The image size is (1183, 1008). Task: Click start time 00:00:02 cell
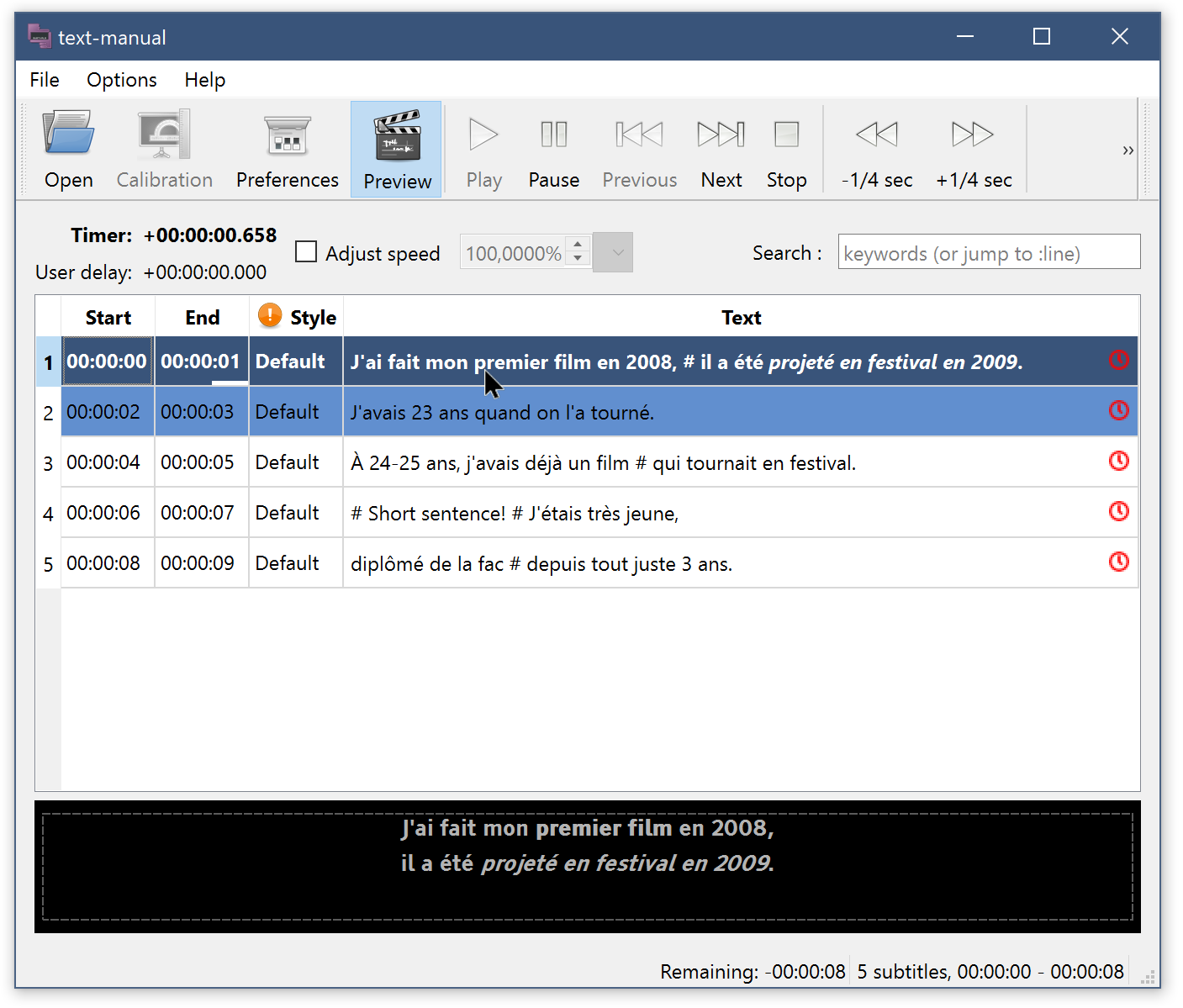pyautogui.click(x=108, y=412)
